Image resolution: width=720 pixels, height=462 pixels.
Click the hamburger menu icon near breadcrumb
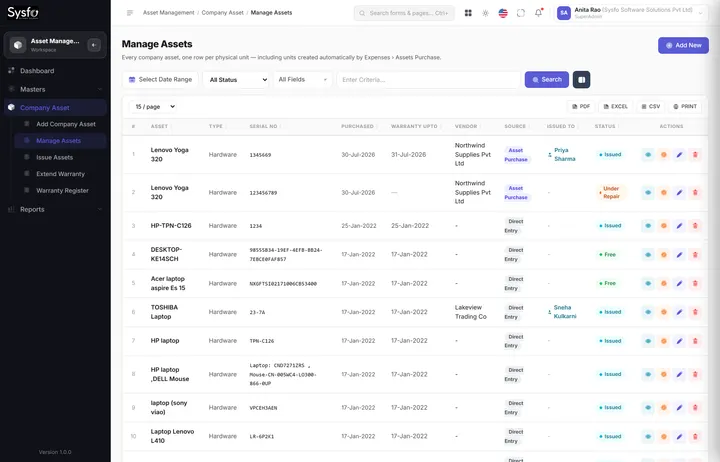(130, 13)
